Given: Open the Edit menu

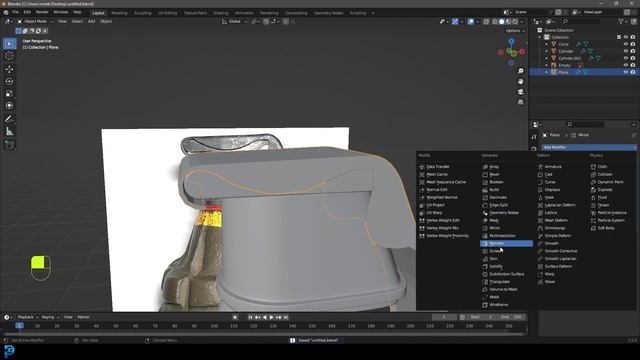Looking at the screenshot, I should [x=27, y=12].
